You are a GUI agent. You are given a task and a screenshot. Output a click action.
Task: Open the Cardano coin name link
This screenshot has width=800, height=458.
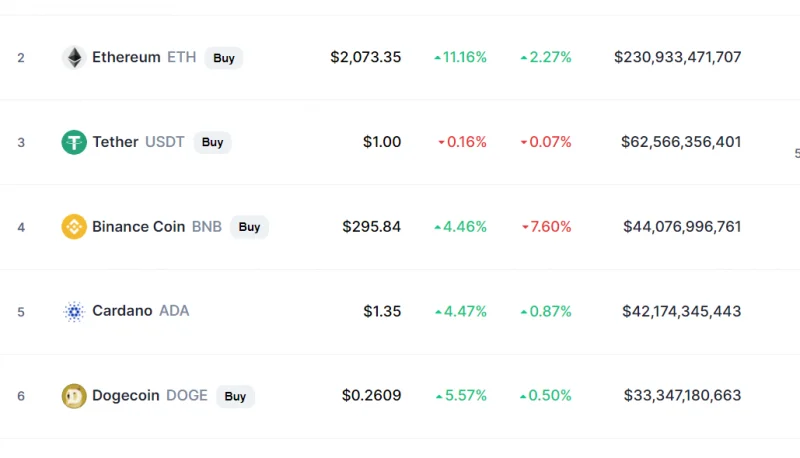point(122,311)
